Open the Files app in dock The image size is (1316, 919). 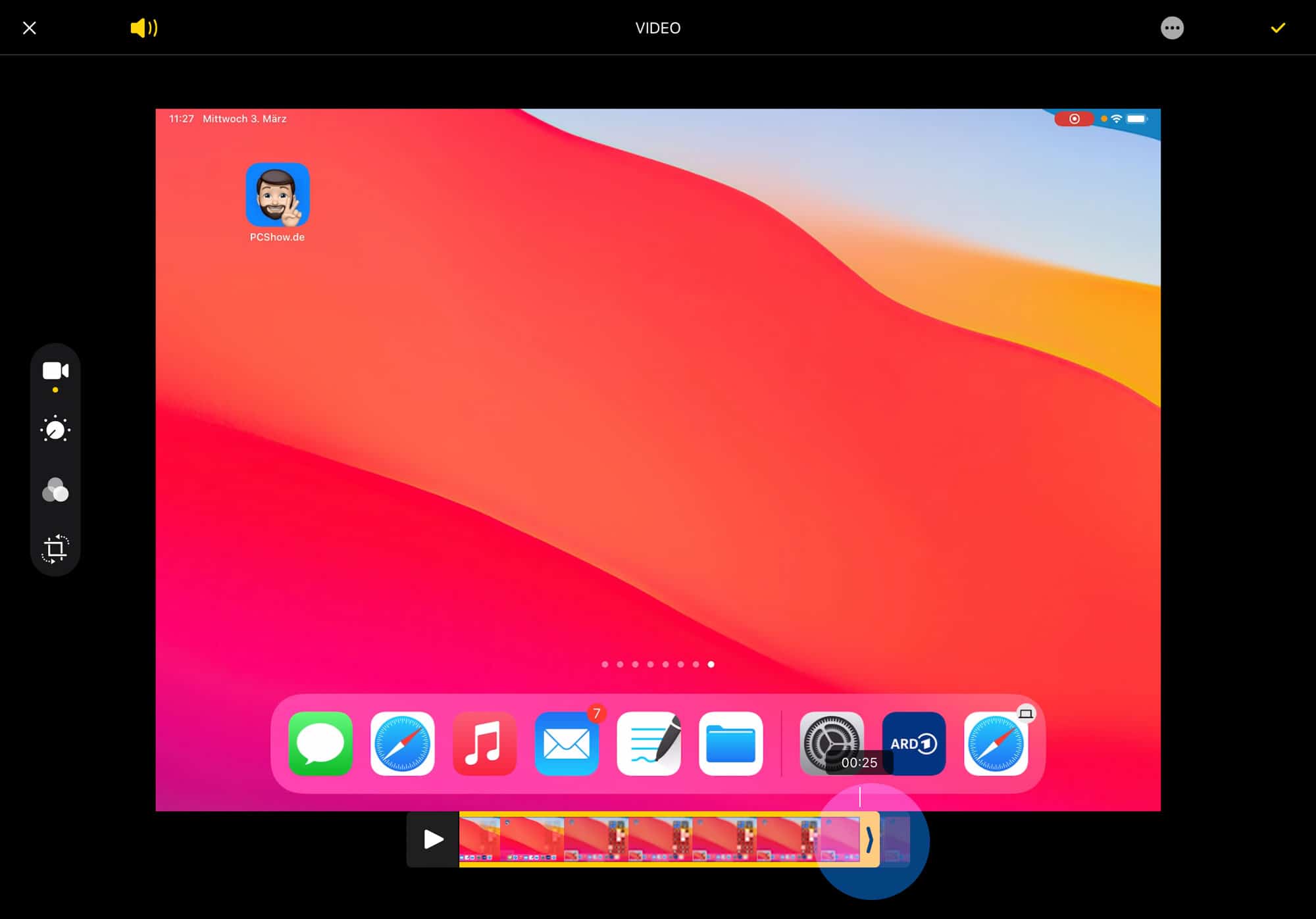(731, 743)
